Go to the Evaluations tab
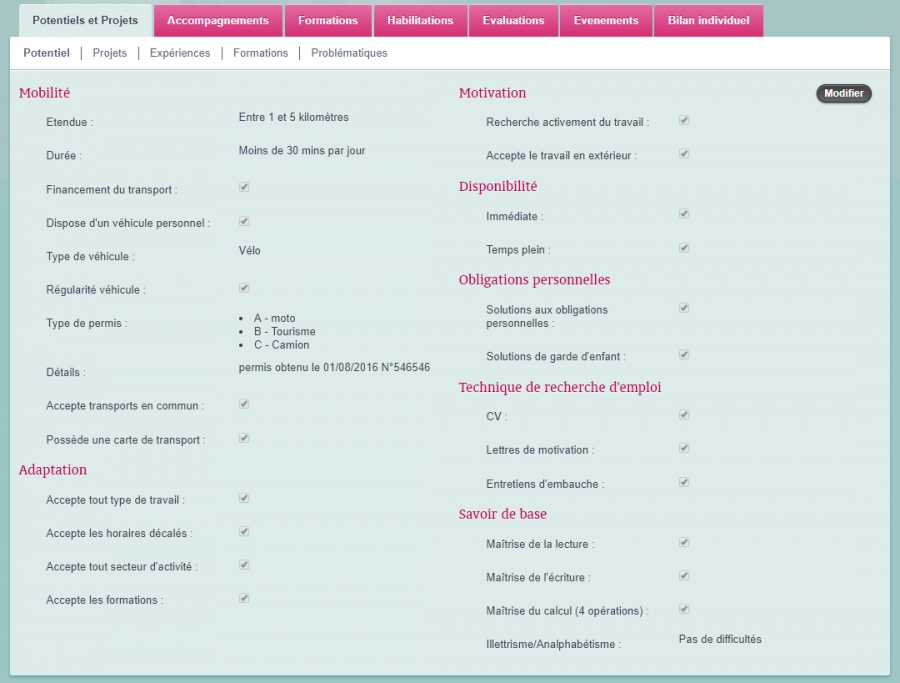 coord(513,21)
